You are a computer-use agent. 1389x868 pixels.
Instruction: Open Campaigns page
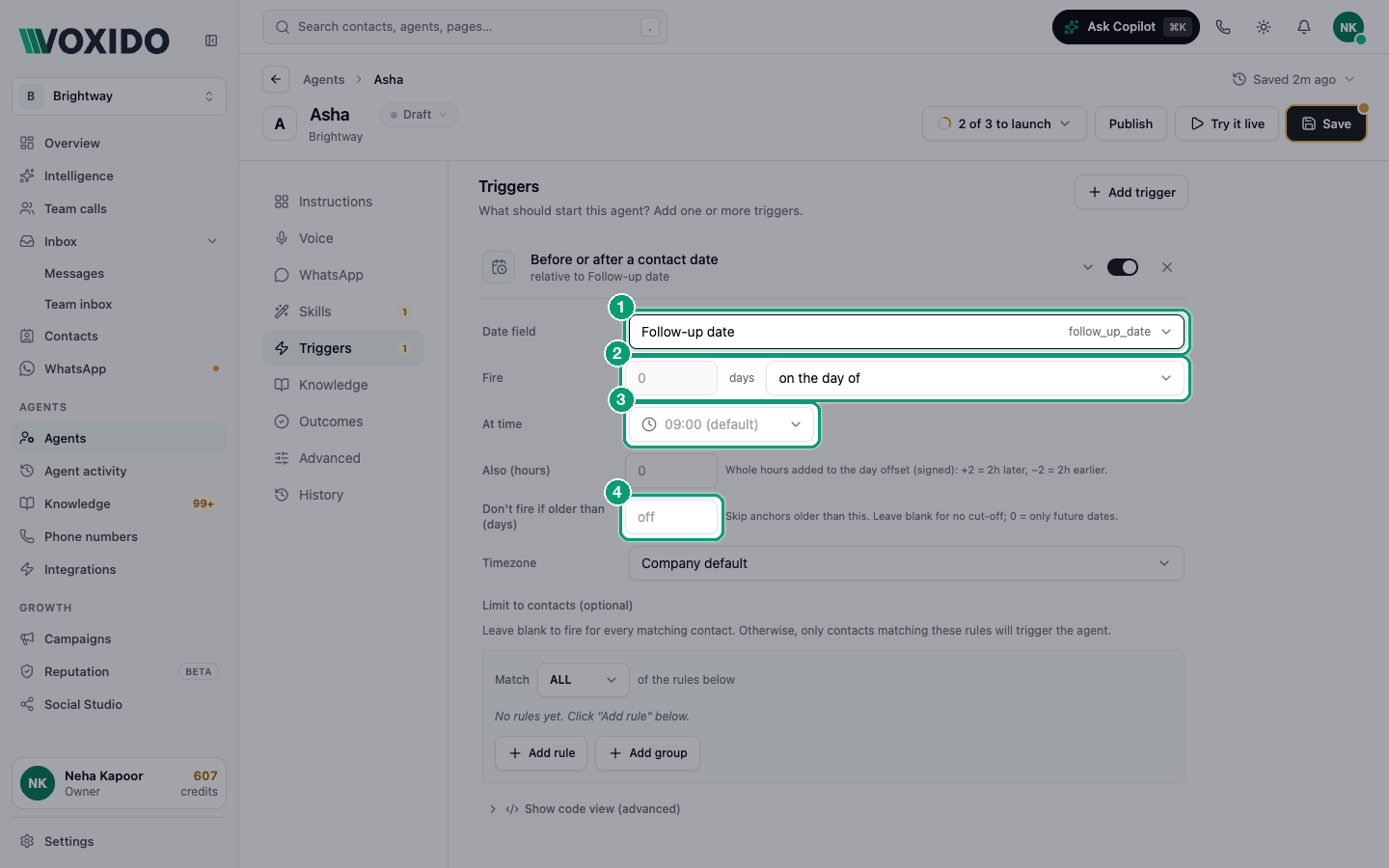(120, 638)
